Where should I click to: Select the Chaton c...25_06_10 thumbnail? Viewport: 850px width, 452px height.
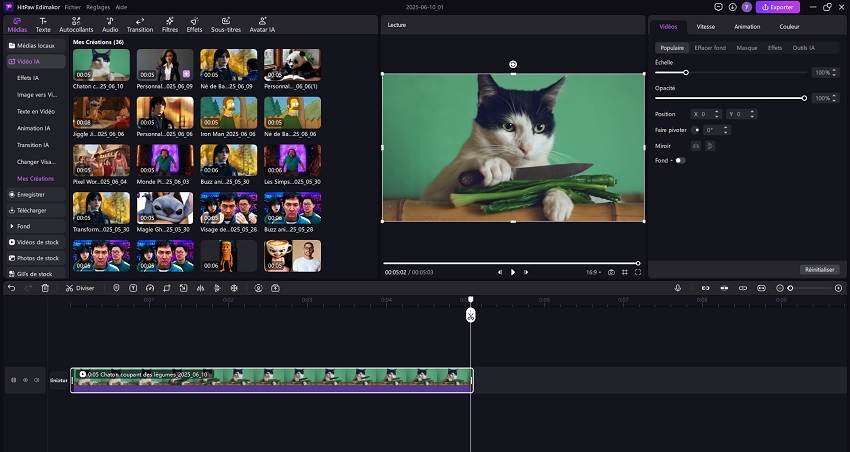tap(101, 65)
